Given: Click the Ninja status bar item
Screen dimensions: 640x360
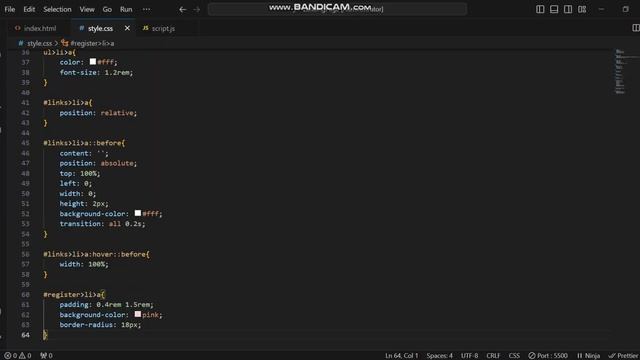Looking at the screenshot, I should (588, 356).
